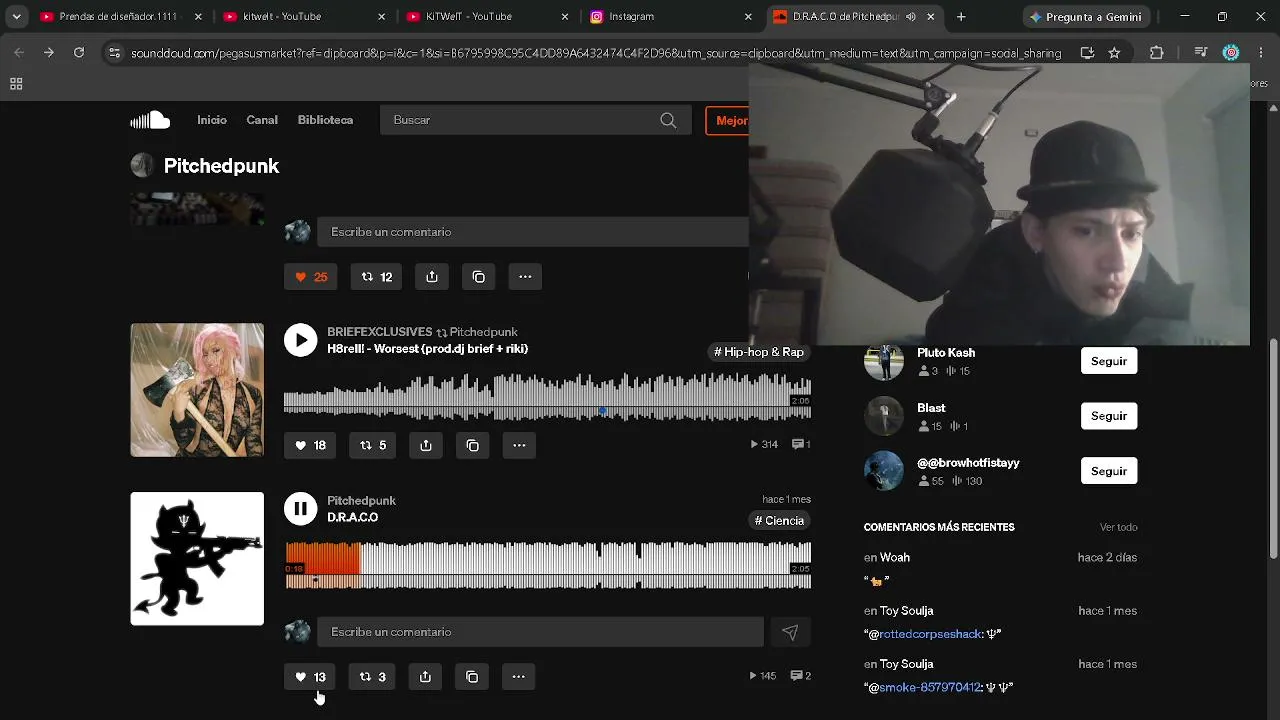Repost the track with 12 reposts

[376, 277]
